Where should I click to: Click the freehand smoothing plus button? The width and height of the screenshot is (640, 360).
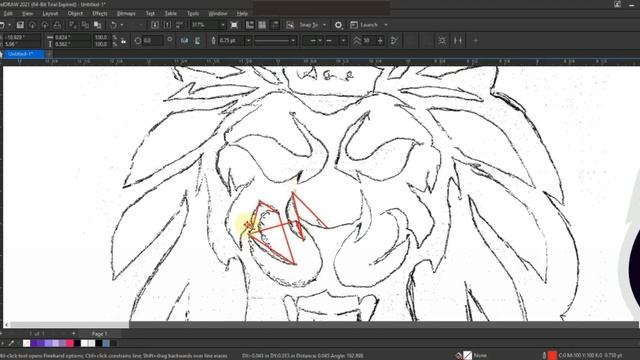(x=380, y=40)
